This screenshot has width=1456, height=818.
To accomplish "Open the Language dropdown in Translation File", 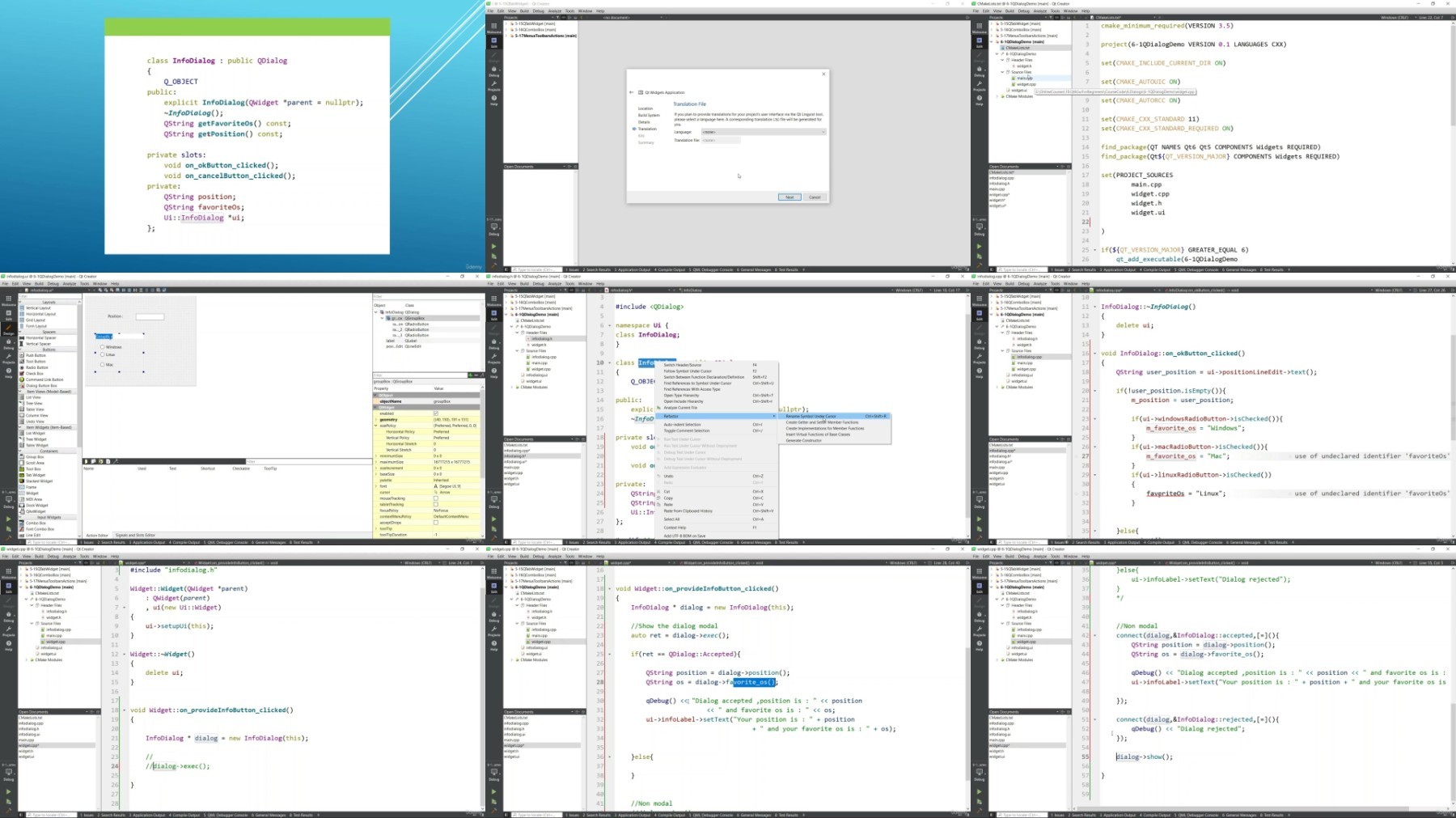I will pos(763,132).
